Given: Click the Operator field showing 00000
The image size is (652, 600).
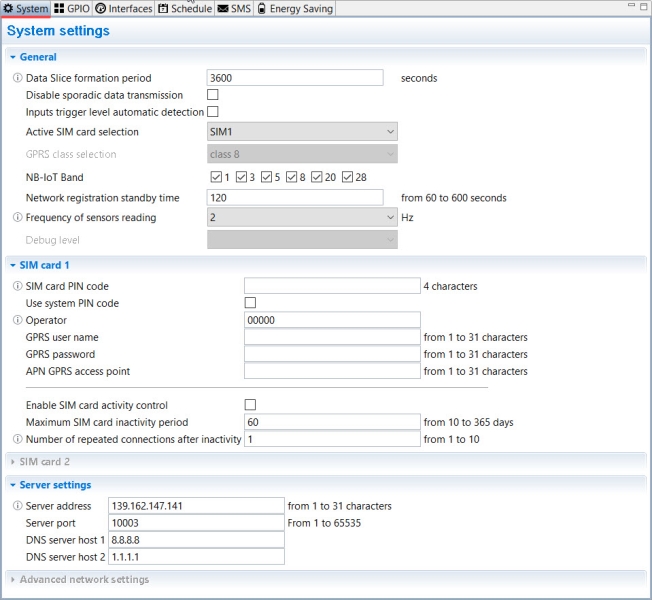Looking at the screenshot, I should [x=332, y=320].
